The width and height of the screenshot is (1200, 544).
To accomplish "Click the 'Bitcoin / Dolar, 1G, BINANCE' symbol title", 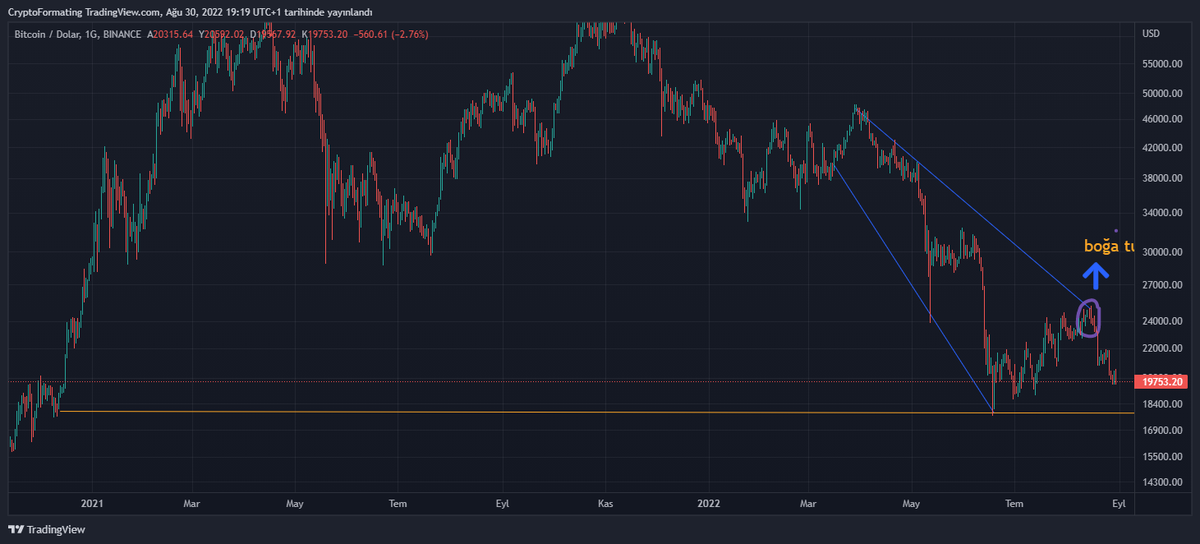I will pyautogui.click(x=78, y=35).
